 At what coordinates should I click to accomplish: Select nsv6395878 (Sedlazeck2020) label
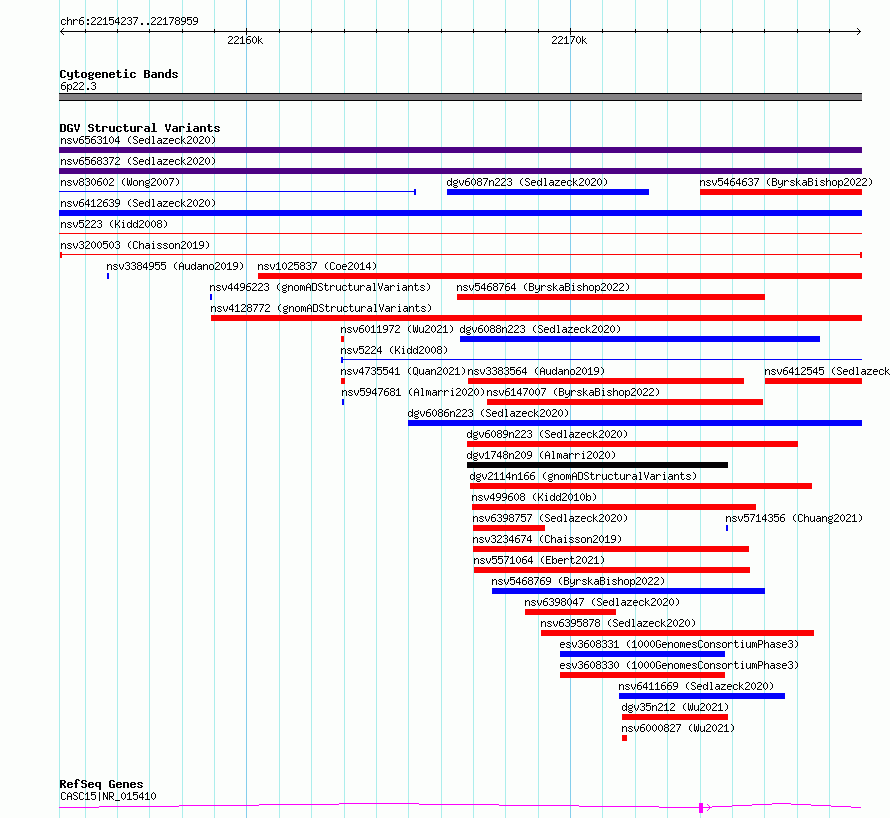[x=618, y=623]
